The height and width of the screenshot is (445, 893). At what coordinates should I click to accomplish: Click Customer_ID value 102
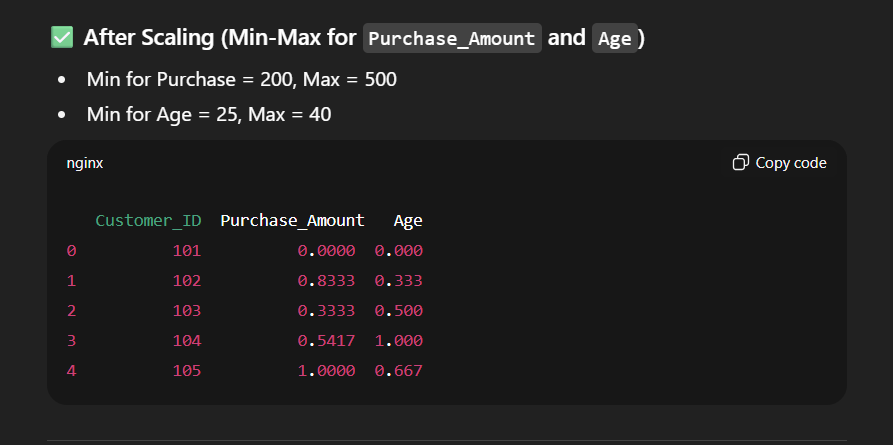pos(186,281)
